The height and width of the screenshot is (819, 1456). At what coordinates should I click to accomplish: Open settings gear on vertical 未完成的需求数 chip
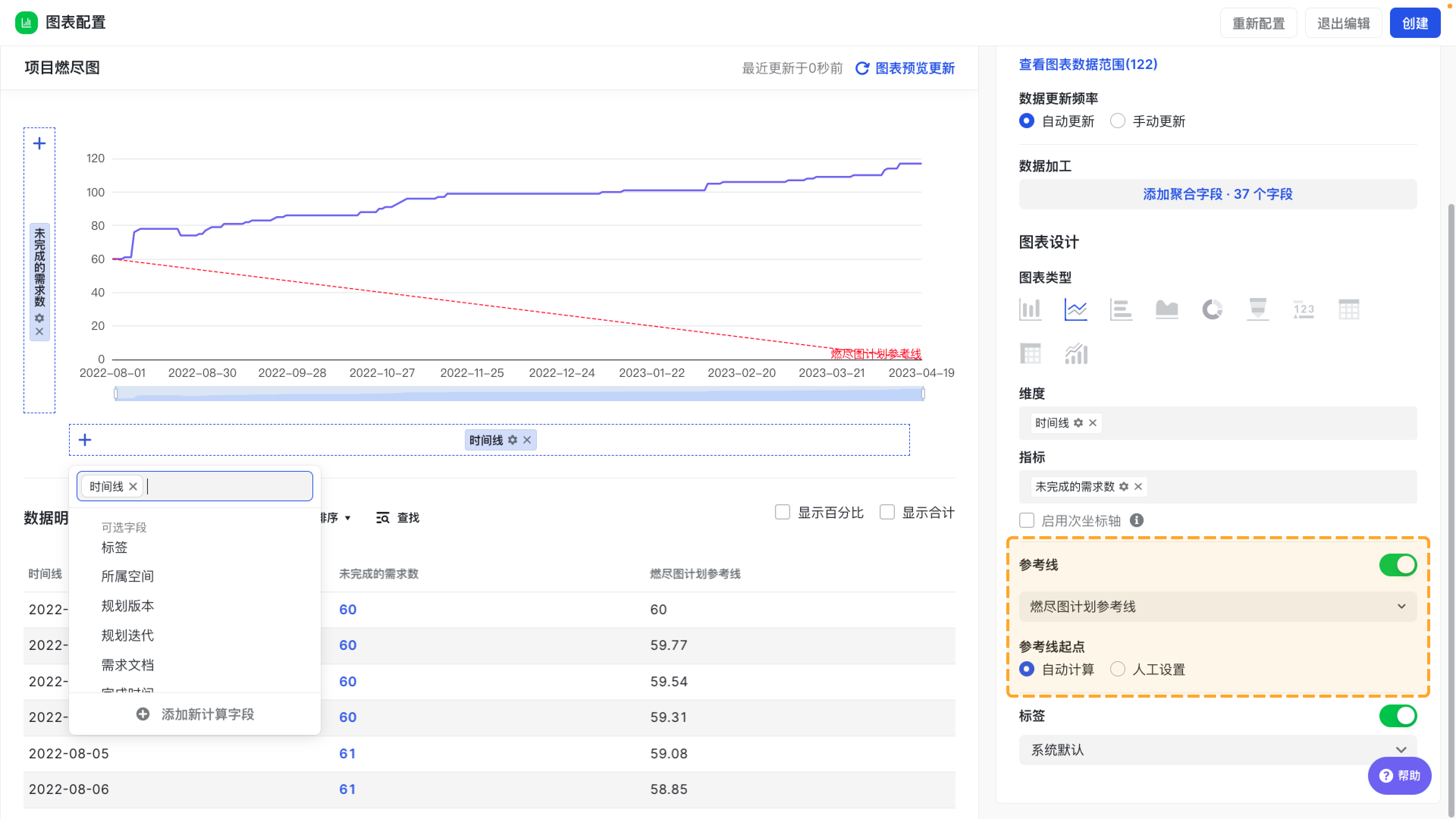click(39, 318)
